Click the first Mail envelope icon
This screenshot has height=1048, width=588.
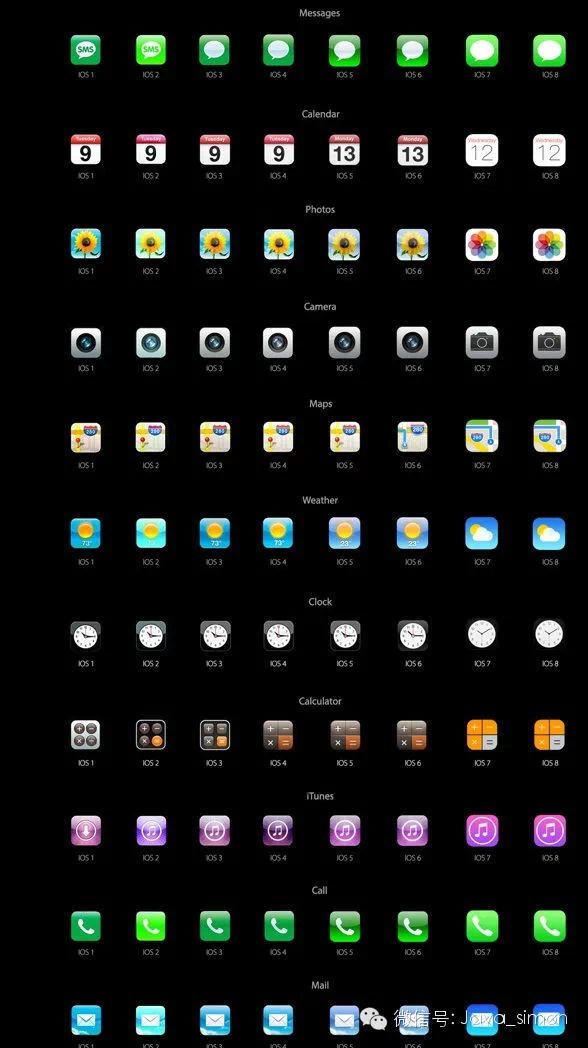[86, 1021]
